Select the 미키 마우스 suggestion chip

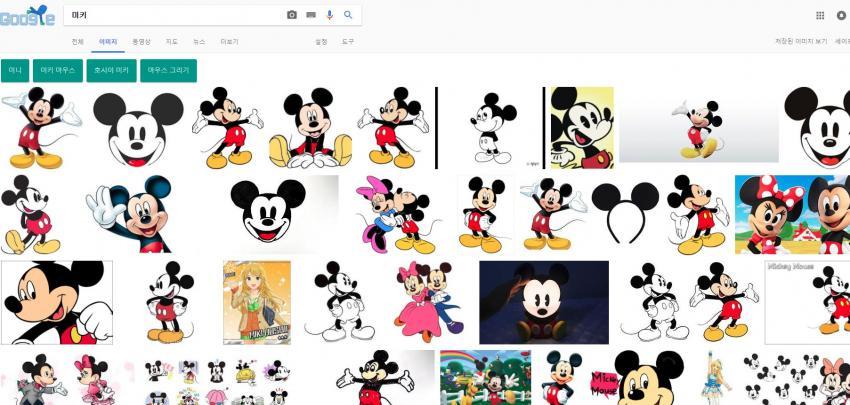click(x=58, y=71)
